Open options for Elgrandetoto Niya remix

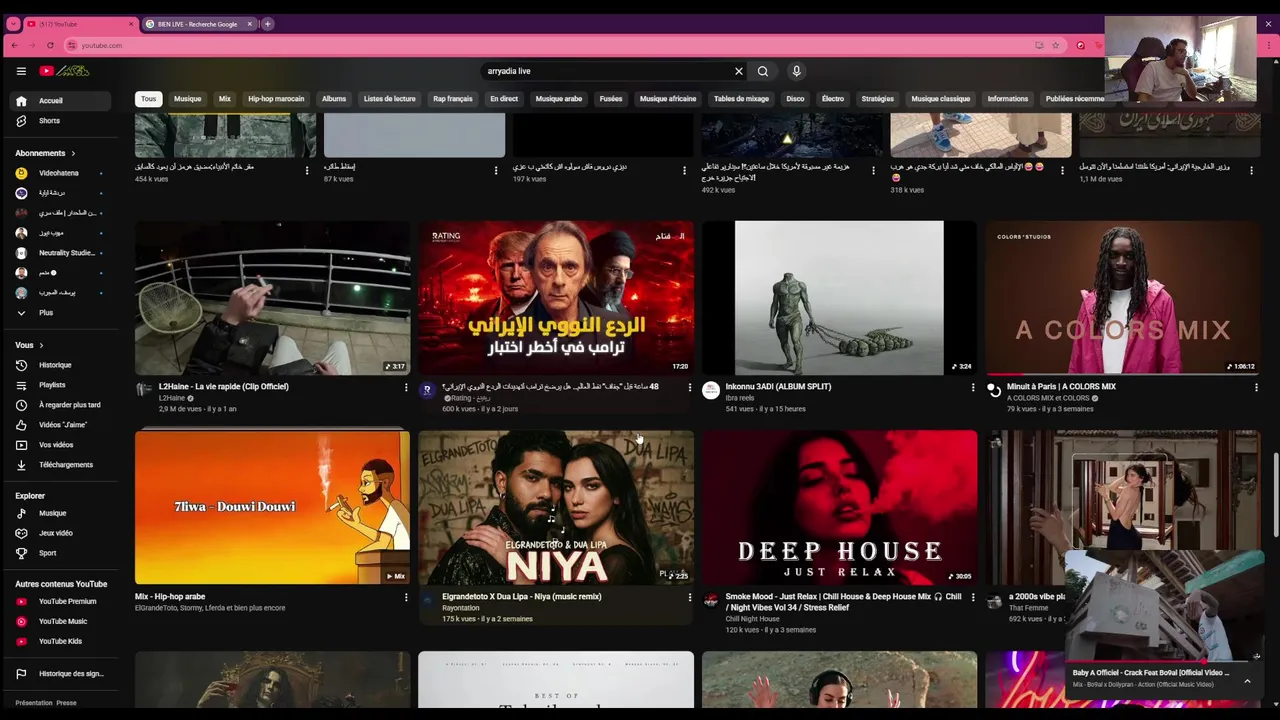[689, 597]
